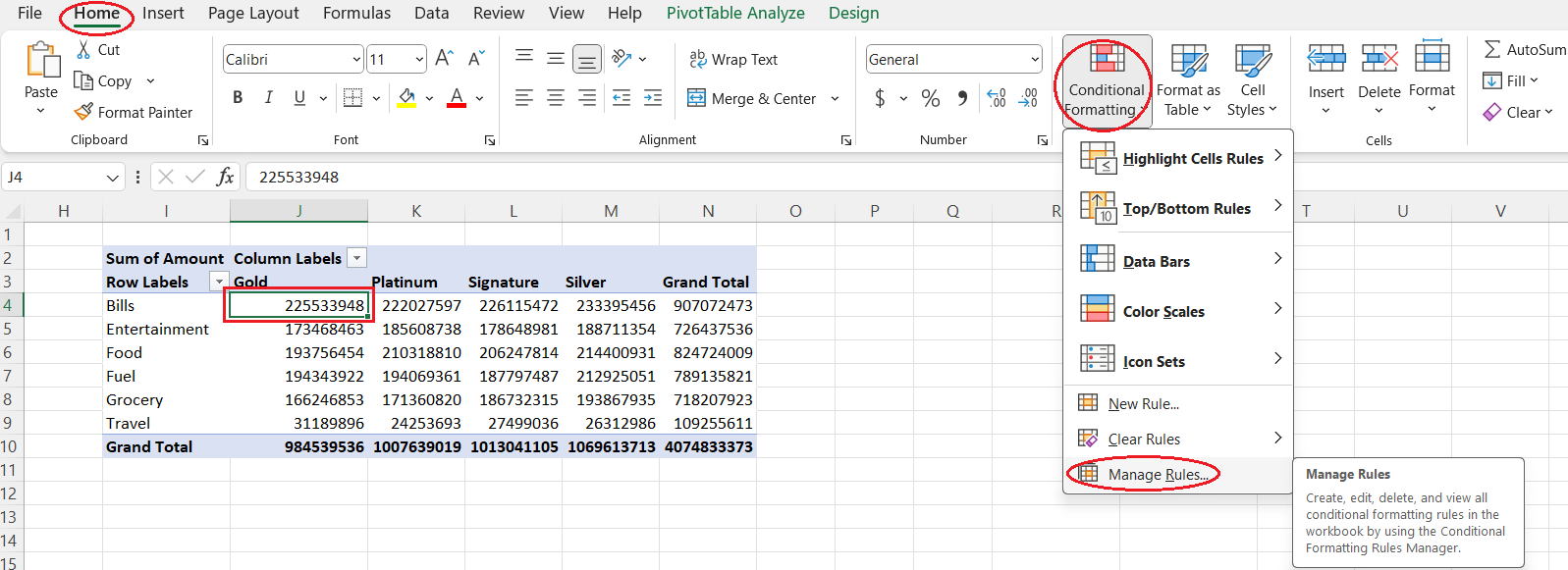Click the Increase Indent icon
This screenshot has height=570, width=1568.
(x=653, y=97)
